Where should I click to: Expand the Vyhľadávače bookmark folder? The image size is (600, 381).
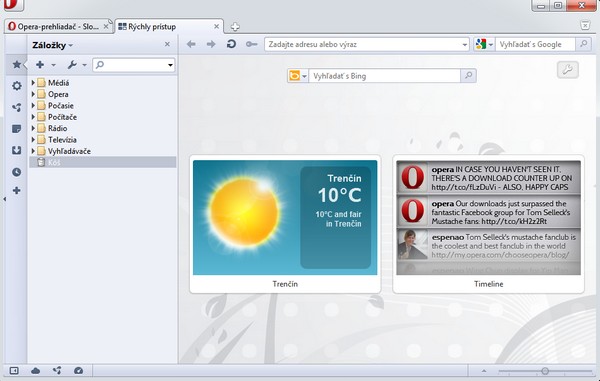[x=33, y=151]
